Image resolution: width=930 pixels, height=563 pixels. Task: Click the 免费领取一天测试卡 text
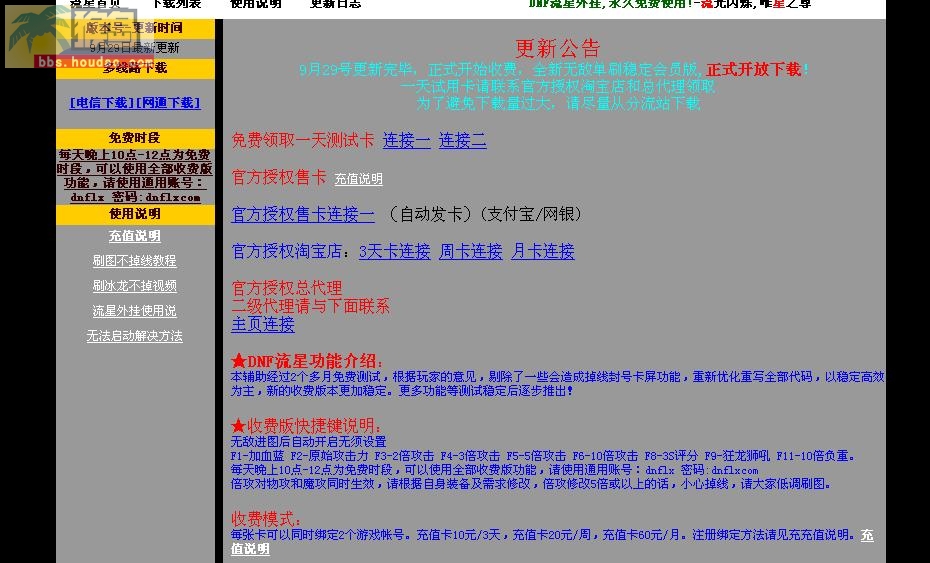pyautogui.click(x=302, y=141)
